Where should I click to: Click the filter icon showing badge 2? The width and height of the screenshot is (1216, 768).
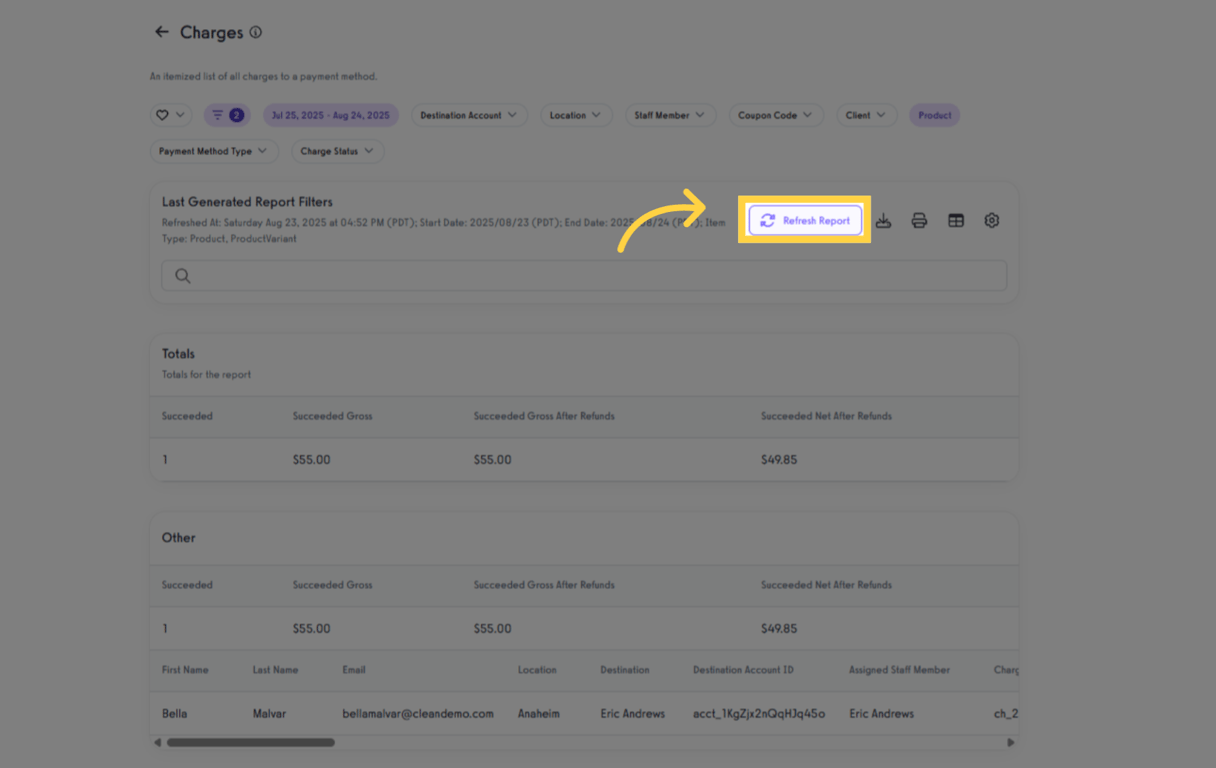tap(227, 115)
